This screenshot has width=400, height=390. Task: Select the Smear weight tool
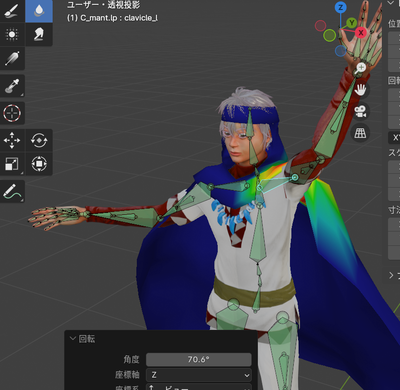point(39,35)
